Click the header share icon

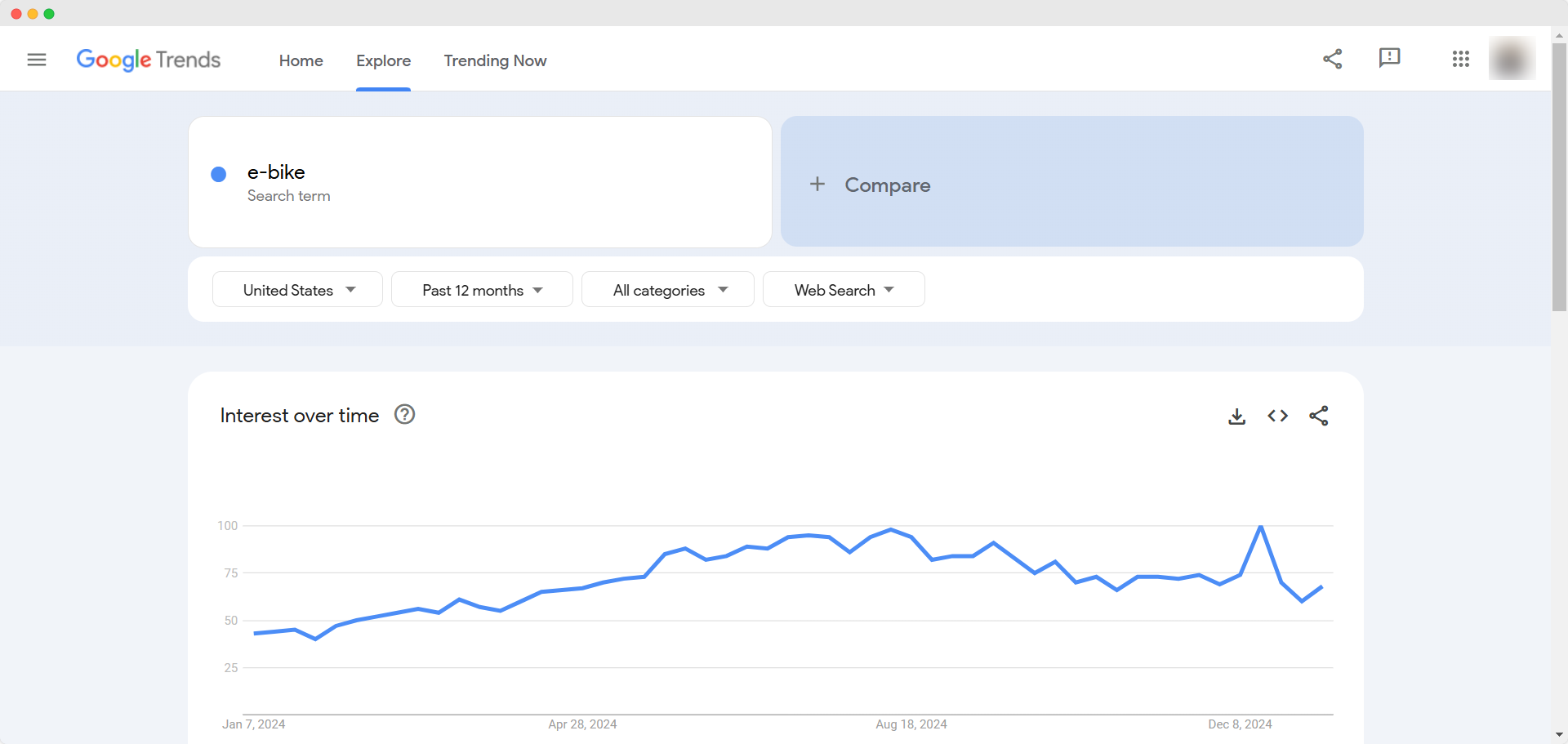coord(1333,59)
